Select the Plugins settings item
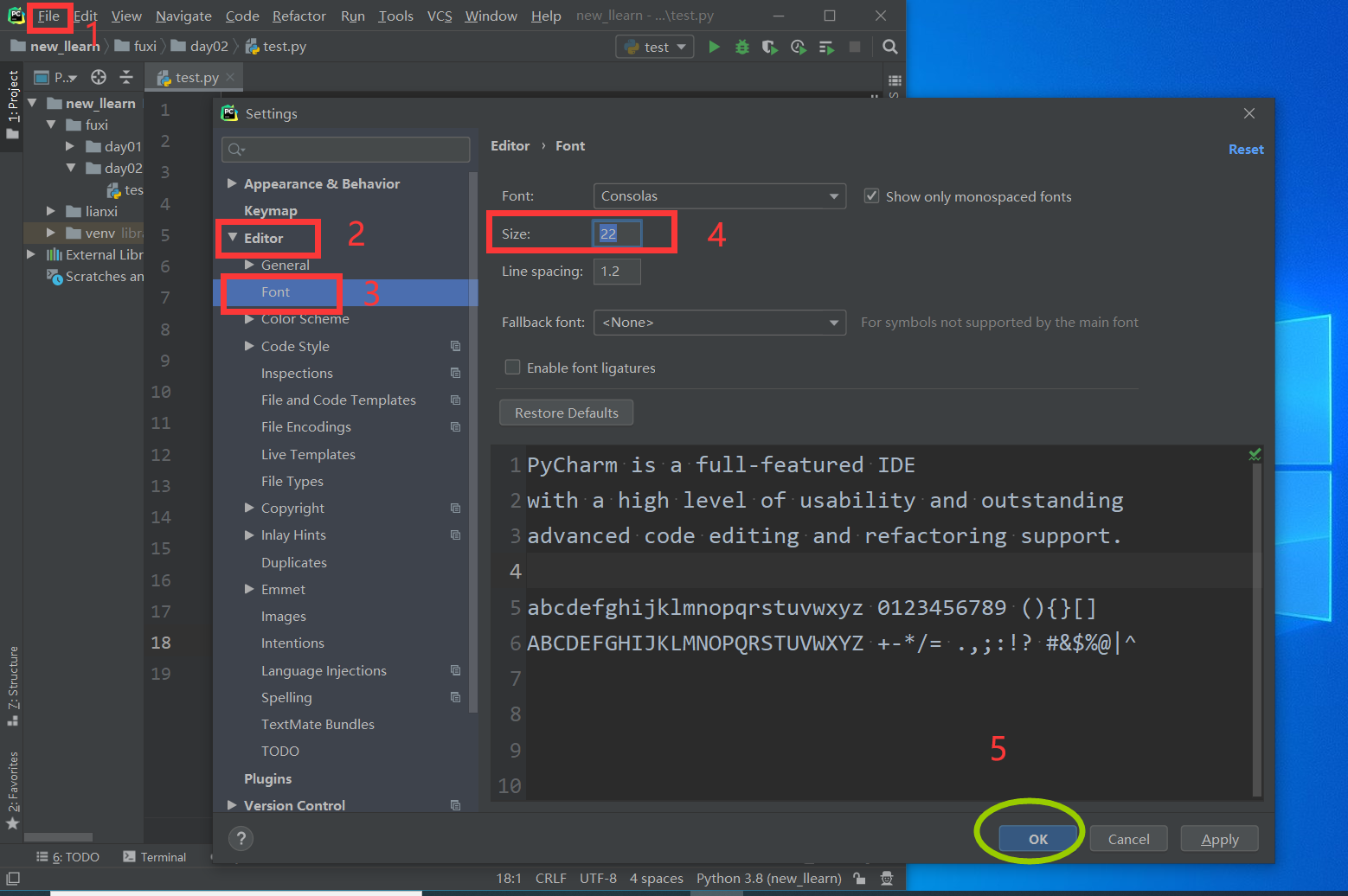This screenshot has height=896, width=1348. [x=267, y=778]
